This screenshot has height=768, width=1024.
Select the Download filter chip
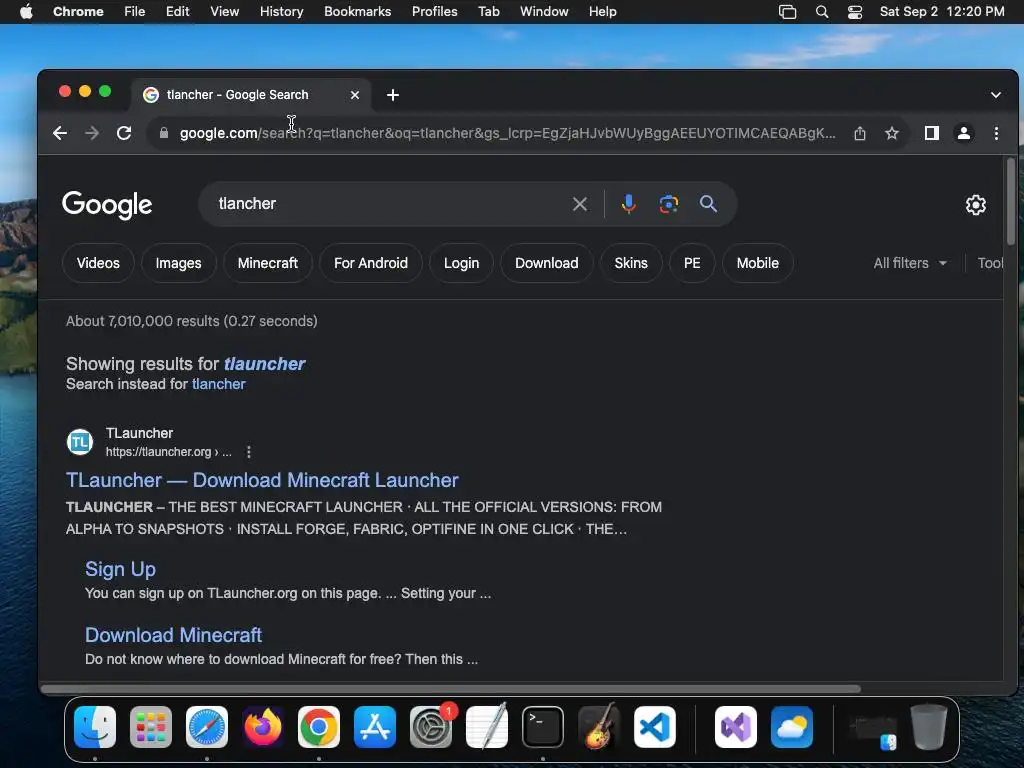pyautogui.click(x=547, y=263)
